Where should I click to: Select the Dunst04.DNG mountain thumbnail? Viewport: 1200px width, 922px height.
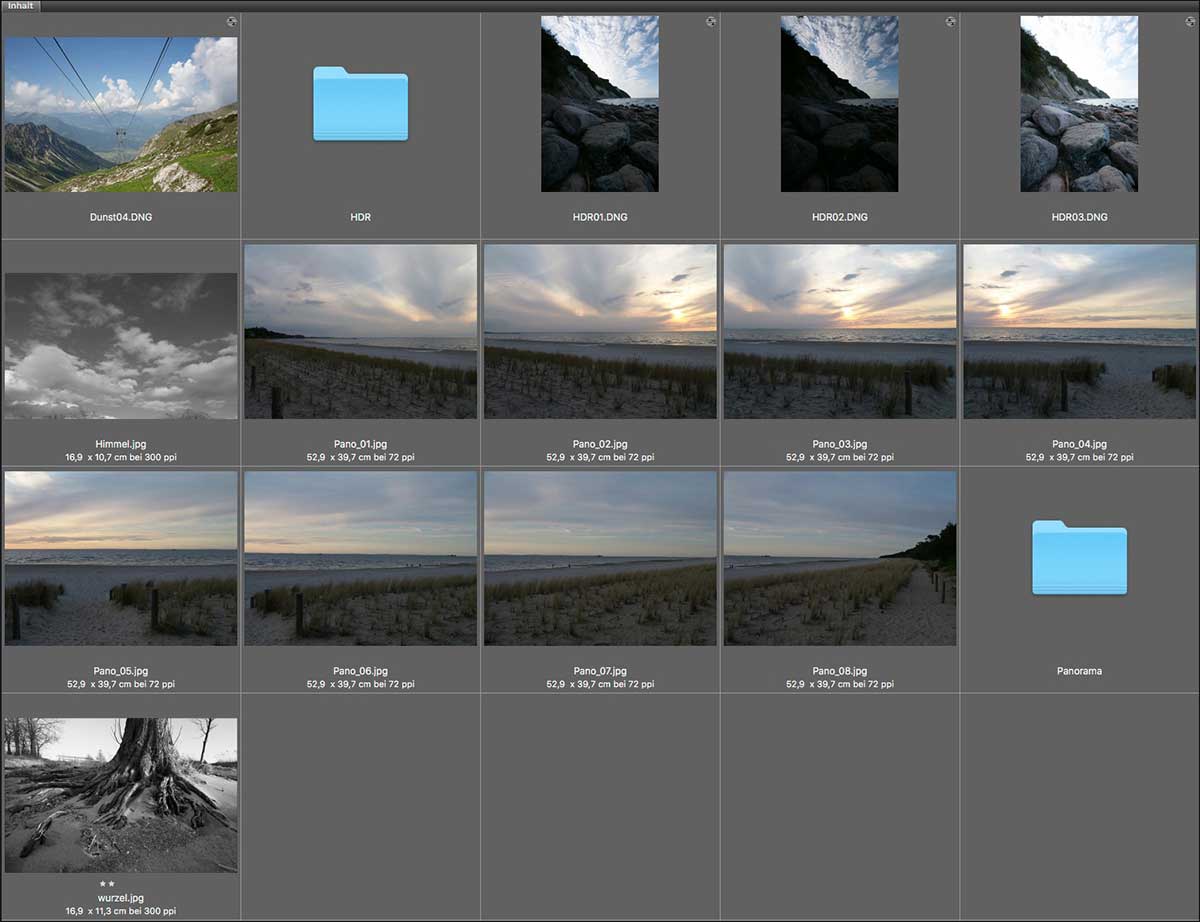point(120,114)
